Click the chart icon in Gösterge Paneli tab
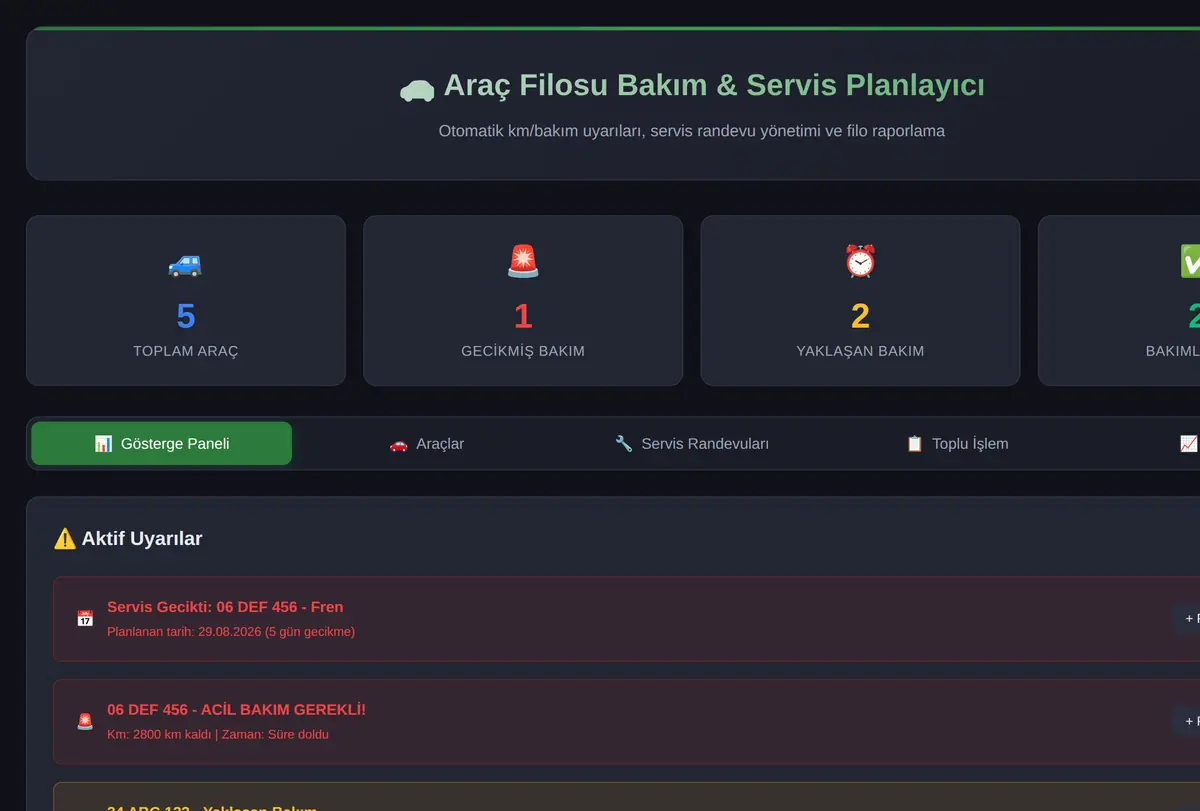The width and height of the screenshot is (1200, 811). click(103, 444)
